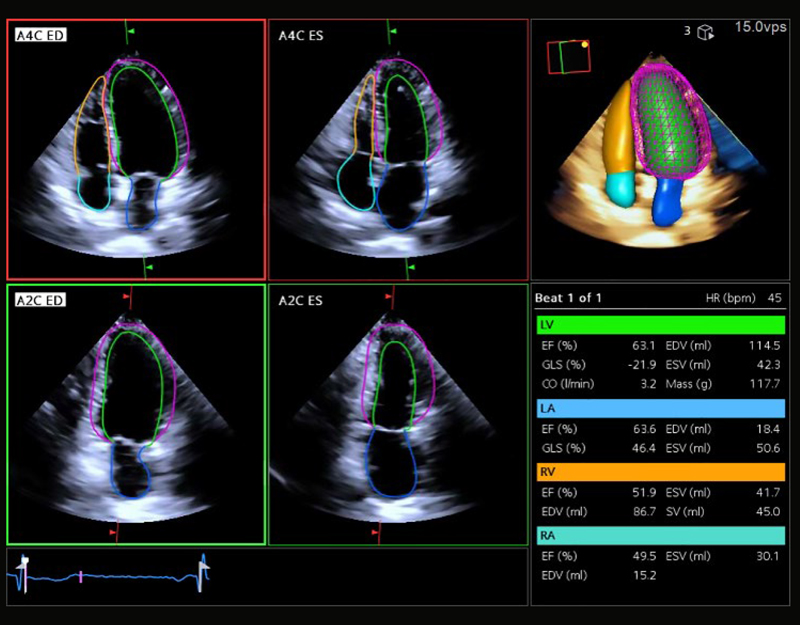Click the pink marker on ECG trace
Screen dimensions: 800x625
tap(81, 578)
